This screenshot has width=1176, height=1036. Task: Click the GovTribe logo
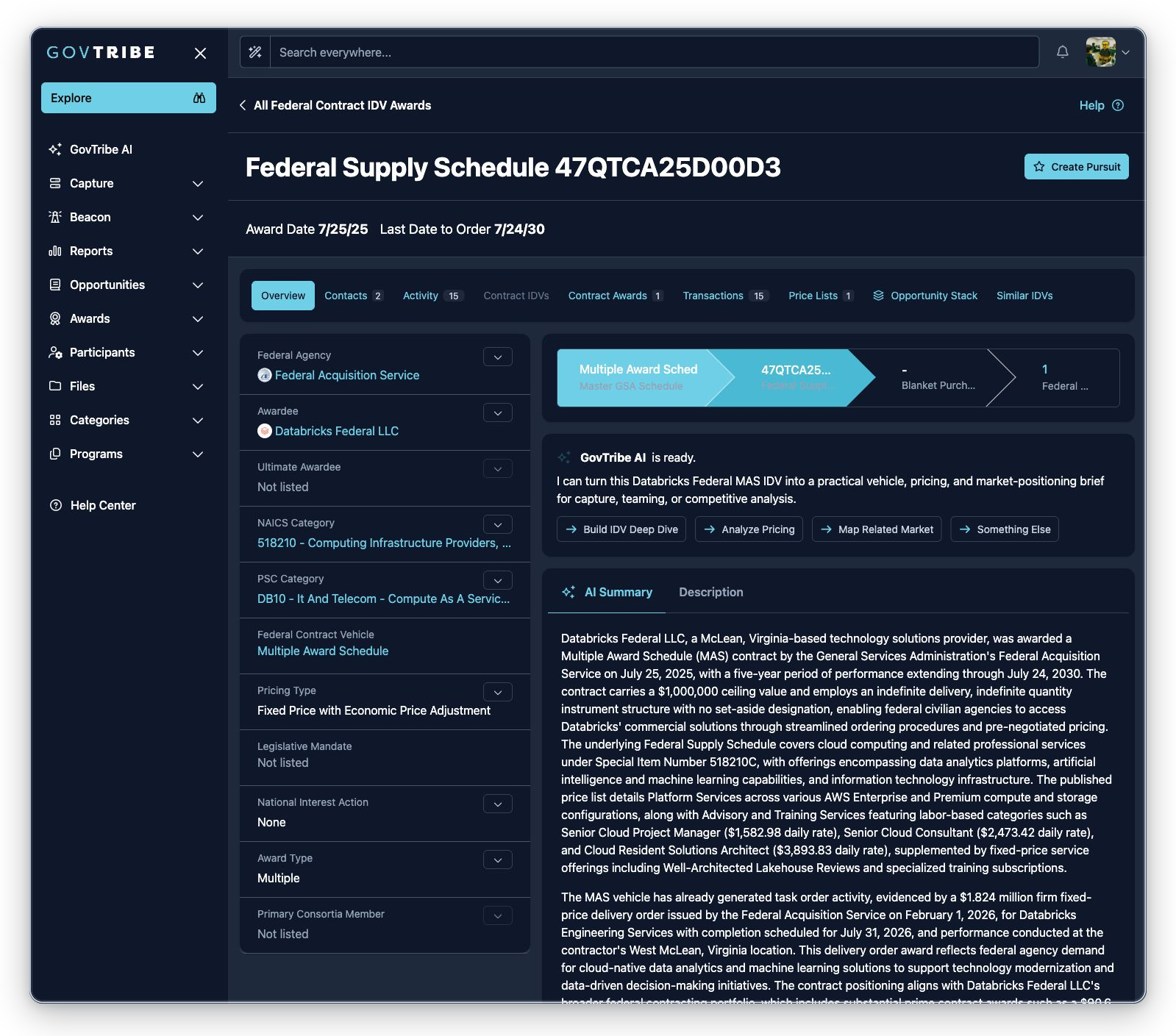(x=101, y=52)
